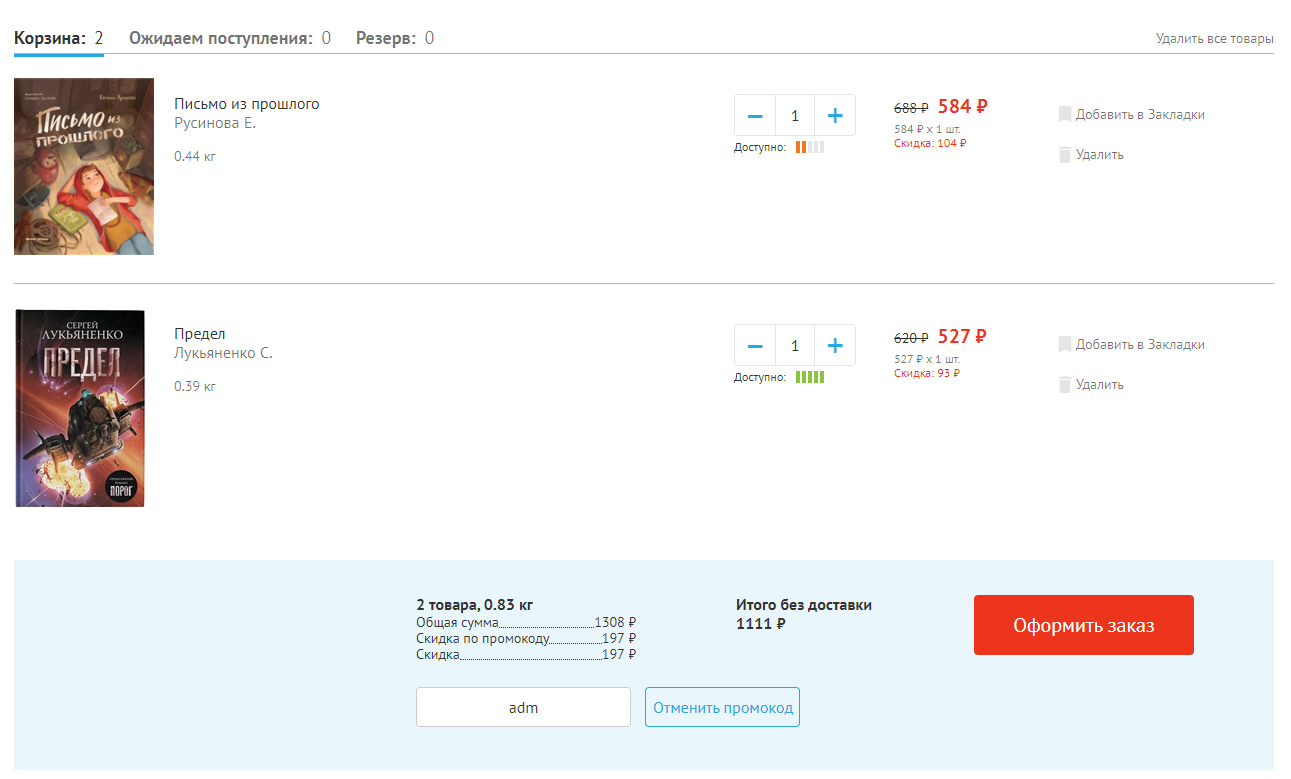
Task: Click the quantity field for Предел
Action: pyautogui.click(x=795, y=346)
